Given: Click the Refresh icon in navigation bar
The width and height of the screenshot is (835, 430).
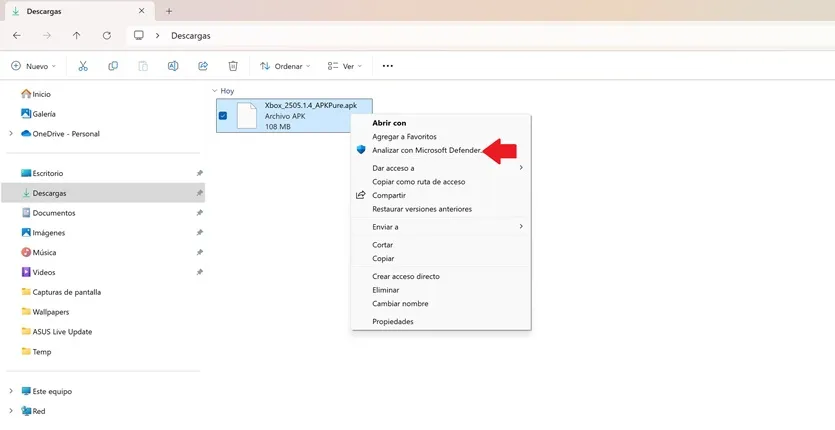Looking at the screenshot, I should click(x=107, y=35).
